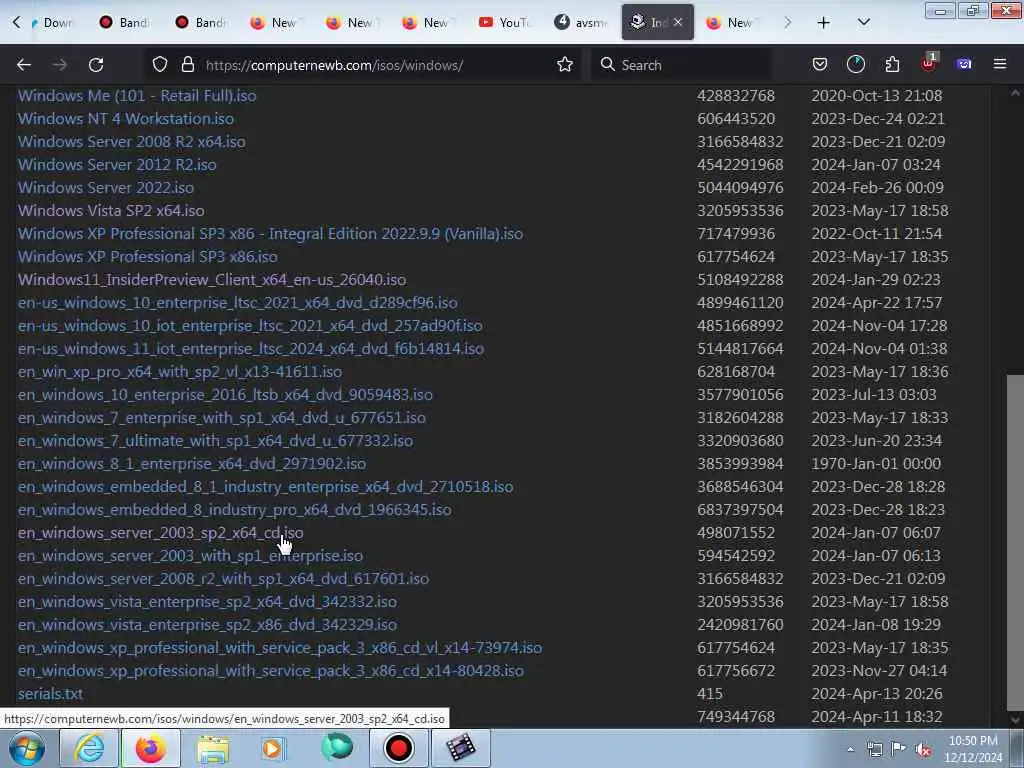
Task: Open Firefox hamburger application menu
Action: [1000, 65]
